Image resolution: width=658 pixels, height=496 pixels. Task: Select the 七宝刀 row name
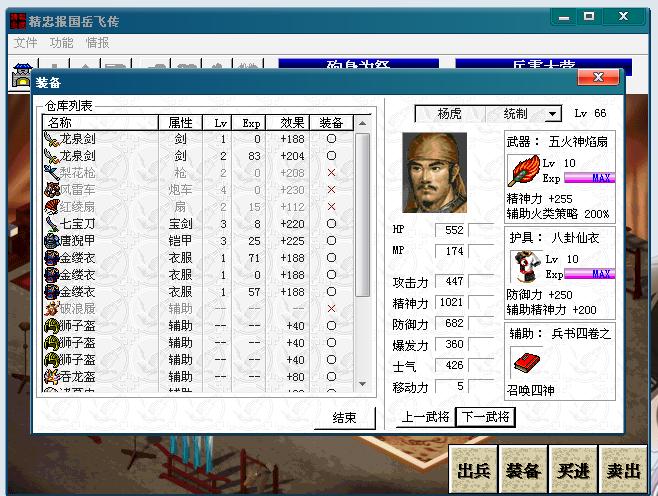(x=78, y=224)
